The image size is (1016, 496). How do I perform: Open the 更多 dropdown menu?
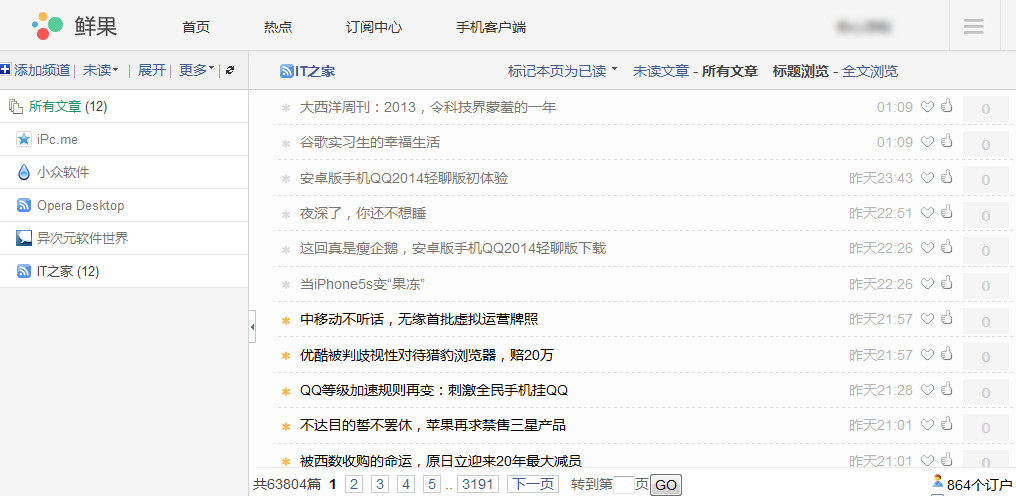pyautogui.click(x=196, y=70)
